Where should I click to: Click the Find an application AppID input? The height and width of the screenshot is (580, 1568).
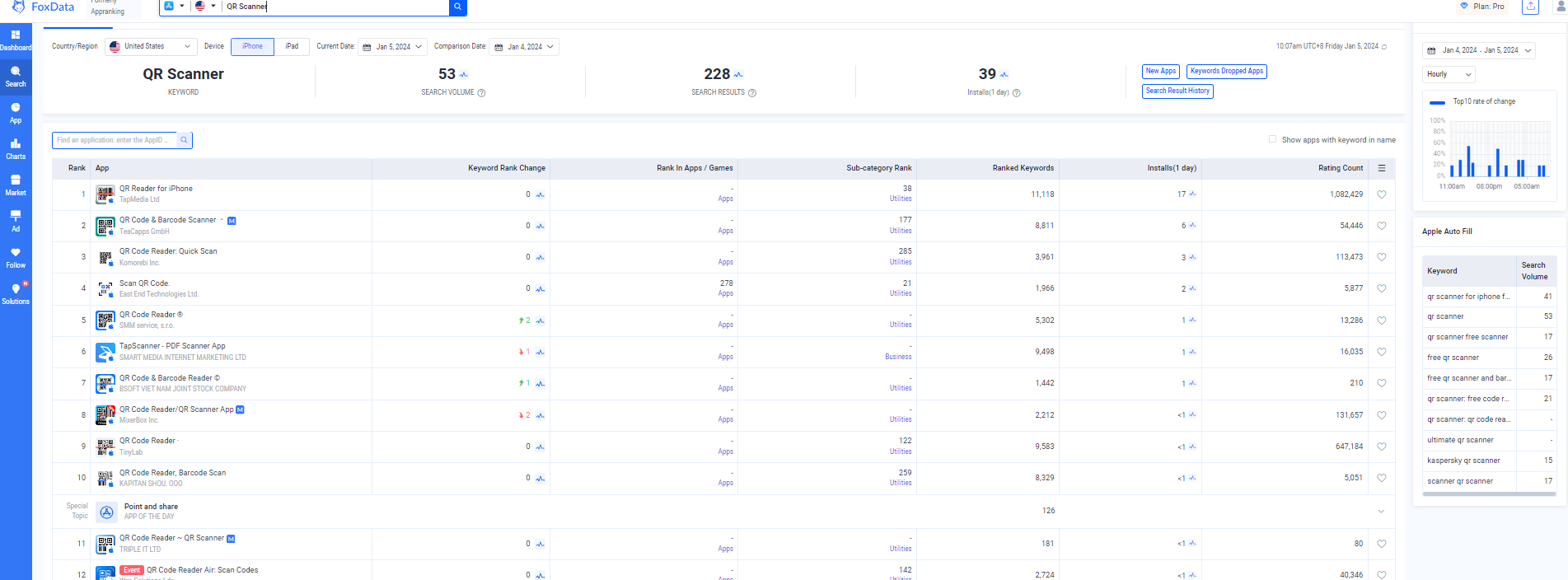pos(115,140)
